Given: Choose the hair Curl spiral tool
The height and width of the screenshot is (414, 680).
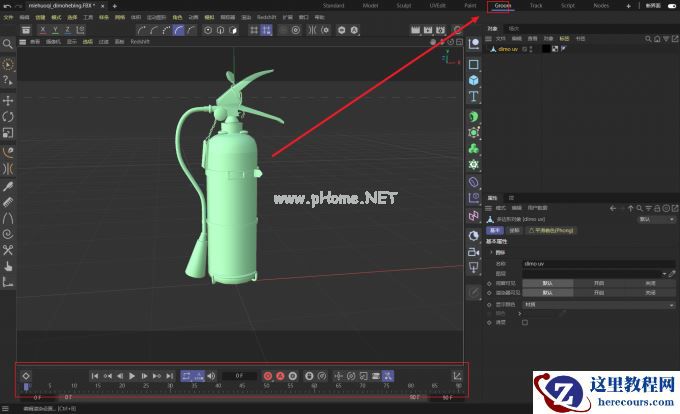Looking at the screenshot, I should tap(8, 234).
